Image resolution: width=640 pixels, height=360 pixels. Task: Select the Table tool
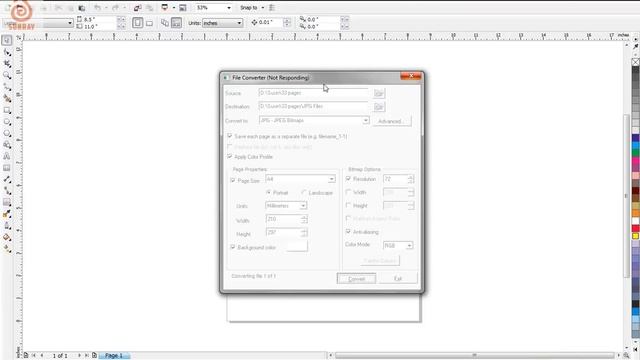(x=7, y=168)
